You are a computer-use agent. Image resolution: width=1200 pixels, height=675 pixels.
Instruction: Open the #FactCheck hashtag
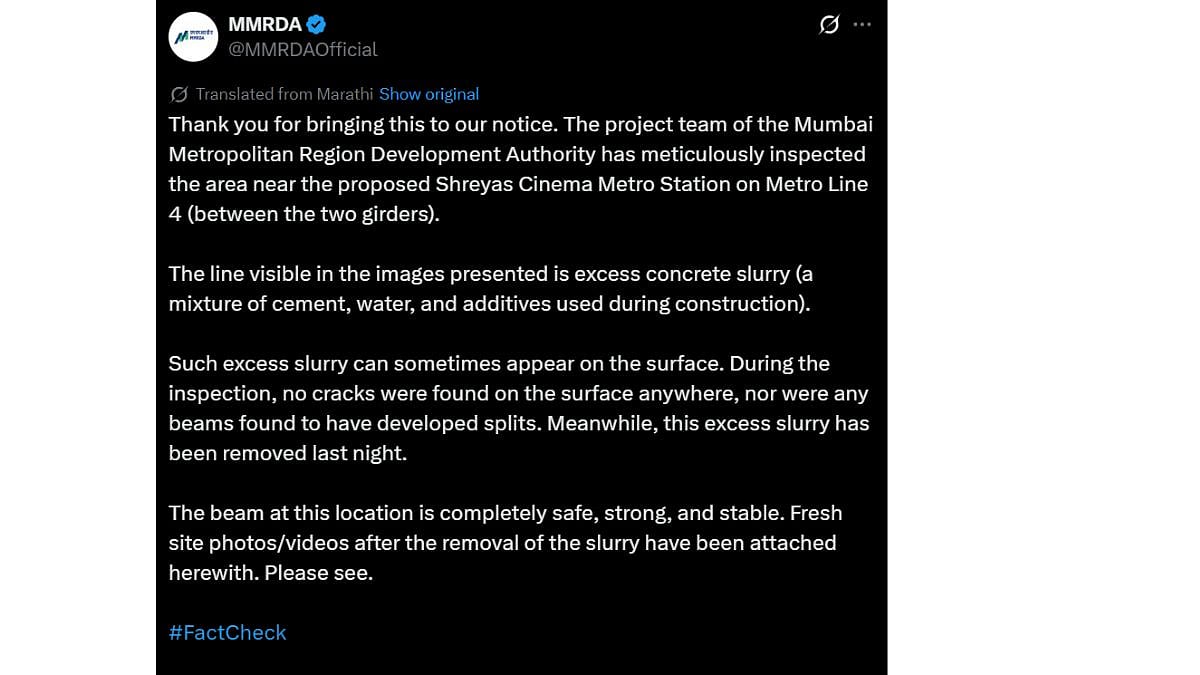(228, 632)
